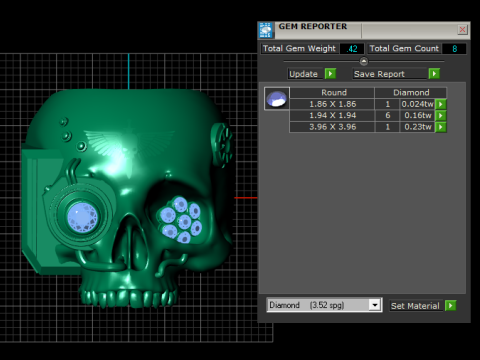Click the green arrow next to Update
Screen dimensions: 480x360
point(330,73)
